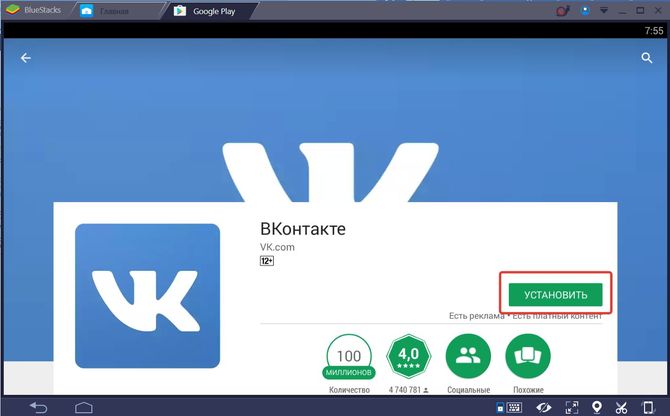This screenshot has height=416, width=670.
Task: Take a screenshot with the scissors icon
Action: [622, 408]
